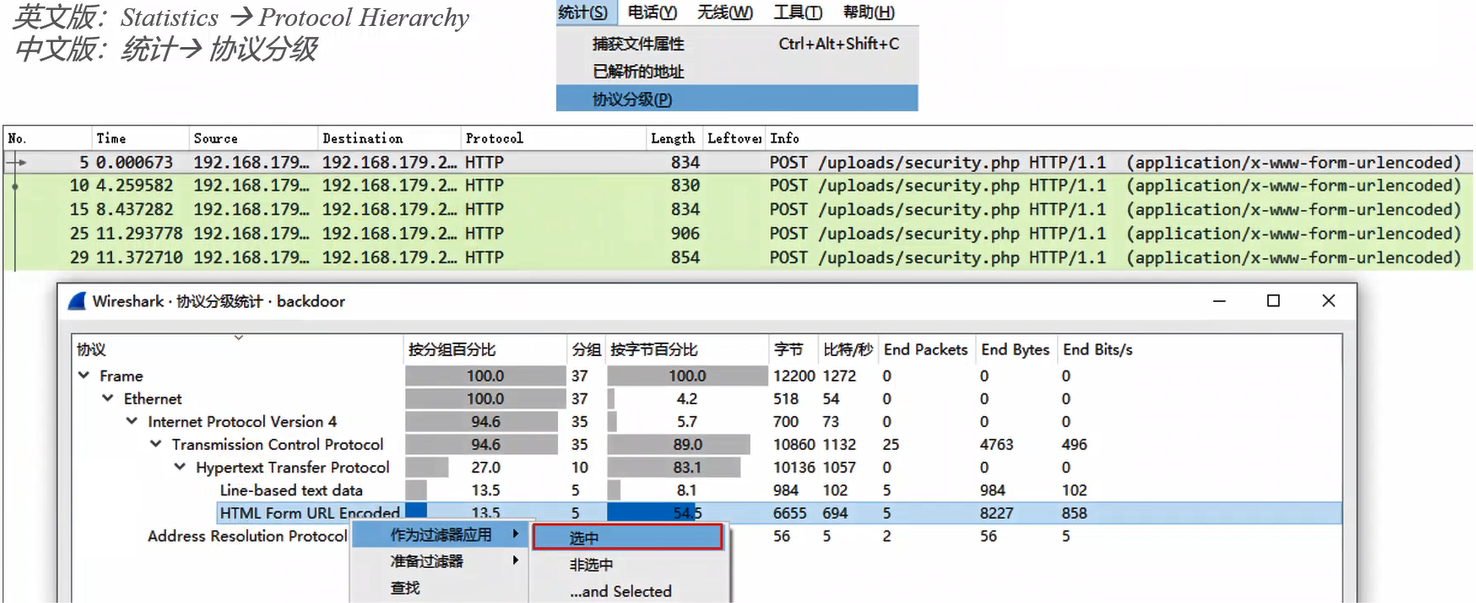The image size is (1476, 603).
Task: Open the 电话(Y) menu
Action: 652,13
